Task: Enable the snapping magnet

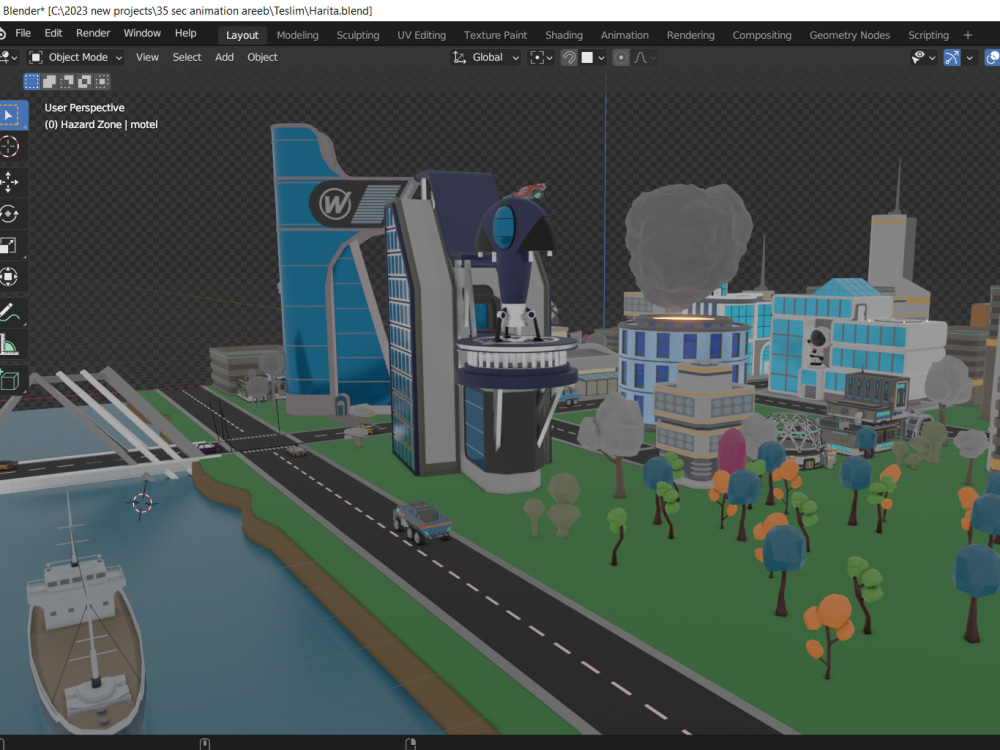Action: [569, 57]
